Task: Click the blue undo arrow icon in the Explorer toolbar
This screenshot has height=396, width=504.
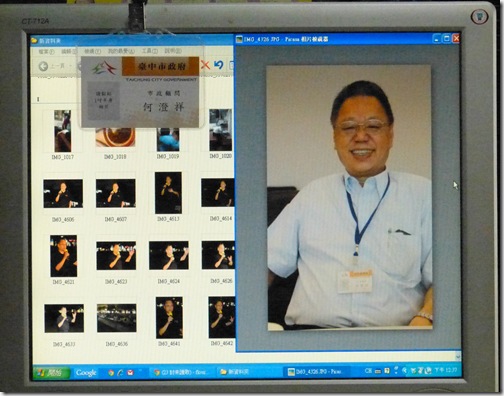Action: coord(219,65)
